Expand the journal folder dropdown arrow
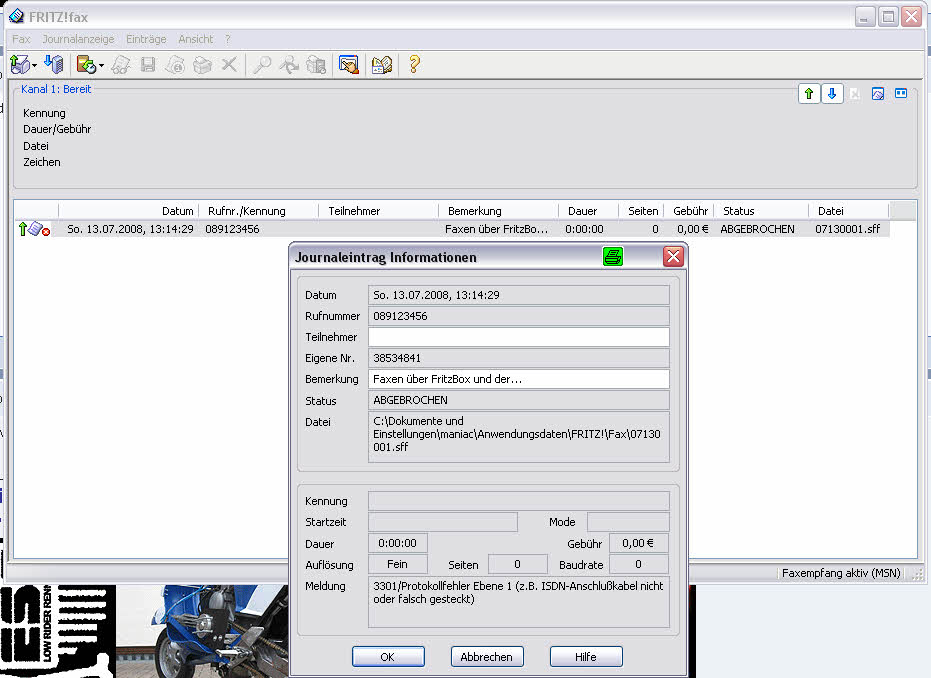This screenshot has width=931, height=678. [102, 65]
